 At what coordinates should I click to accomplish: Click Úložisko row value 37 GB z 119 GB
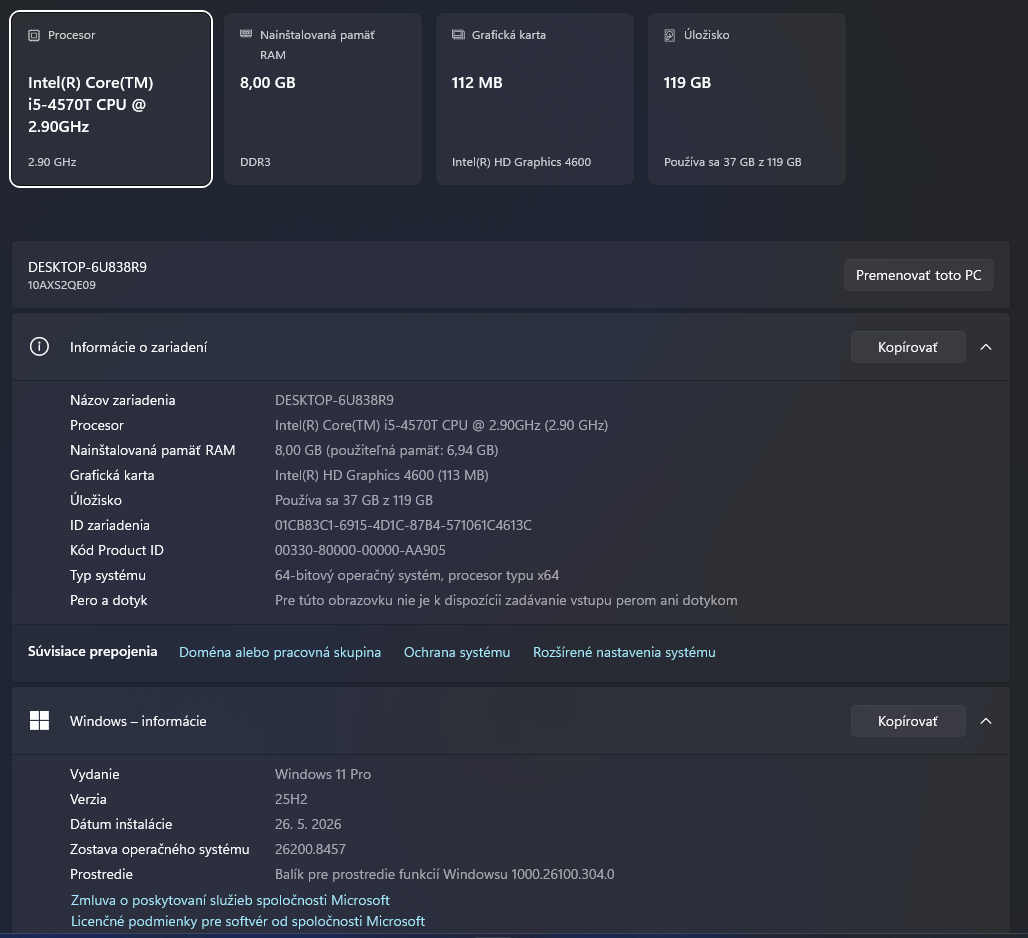click(x=354, y=500)
